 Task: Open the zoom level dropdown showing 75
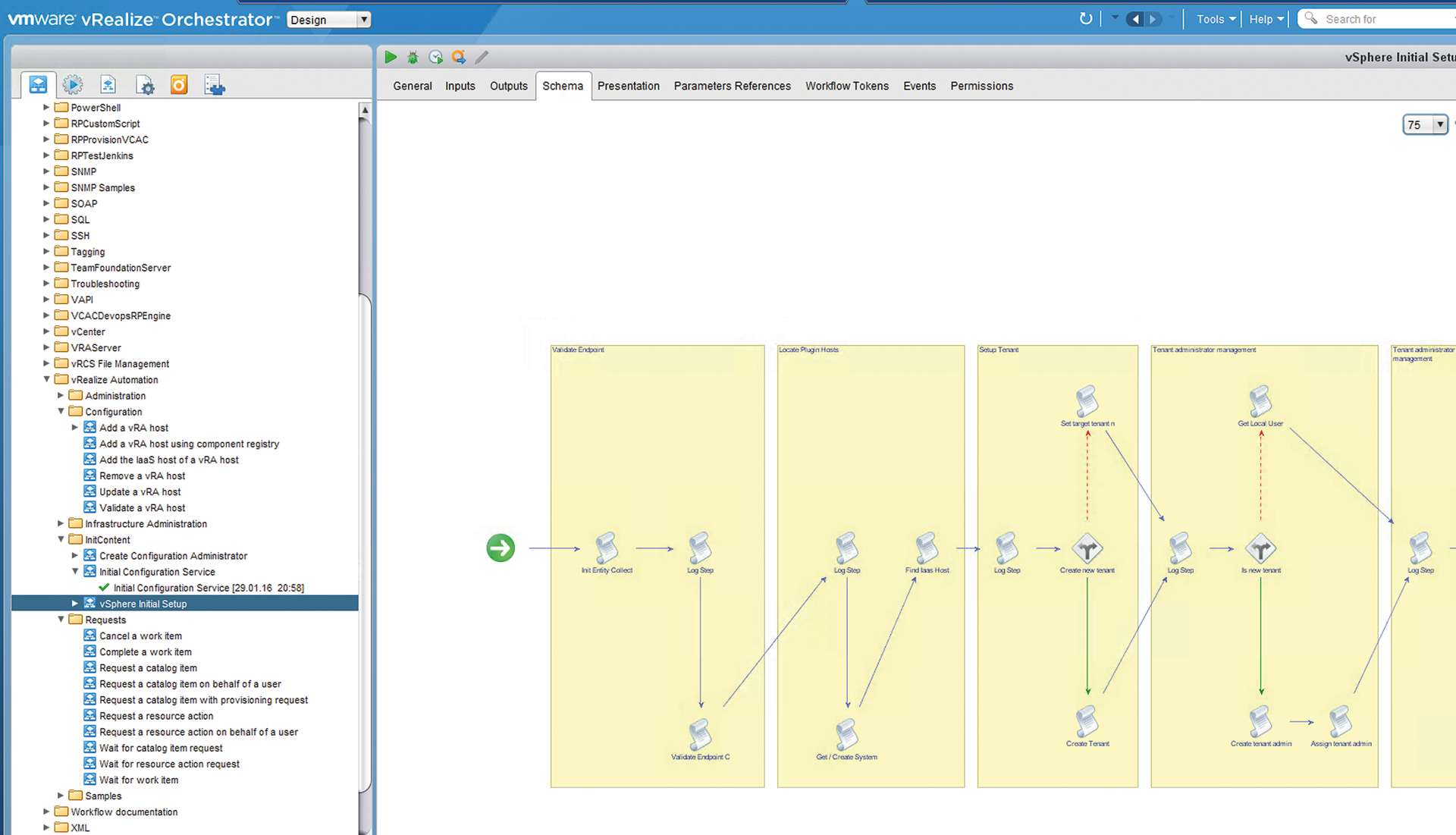pyautogui.click(x=1440, y=124)
